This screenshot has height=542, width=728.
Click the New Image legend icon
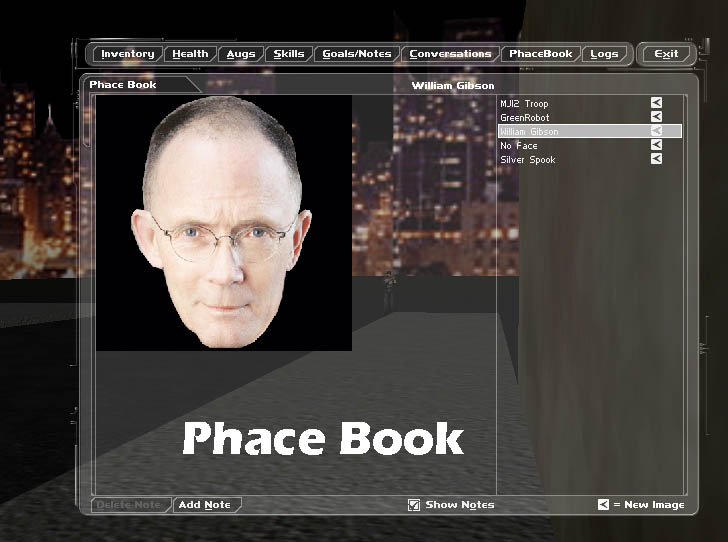point(603,505)
